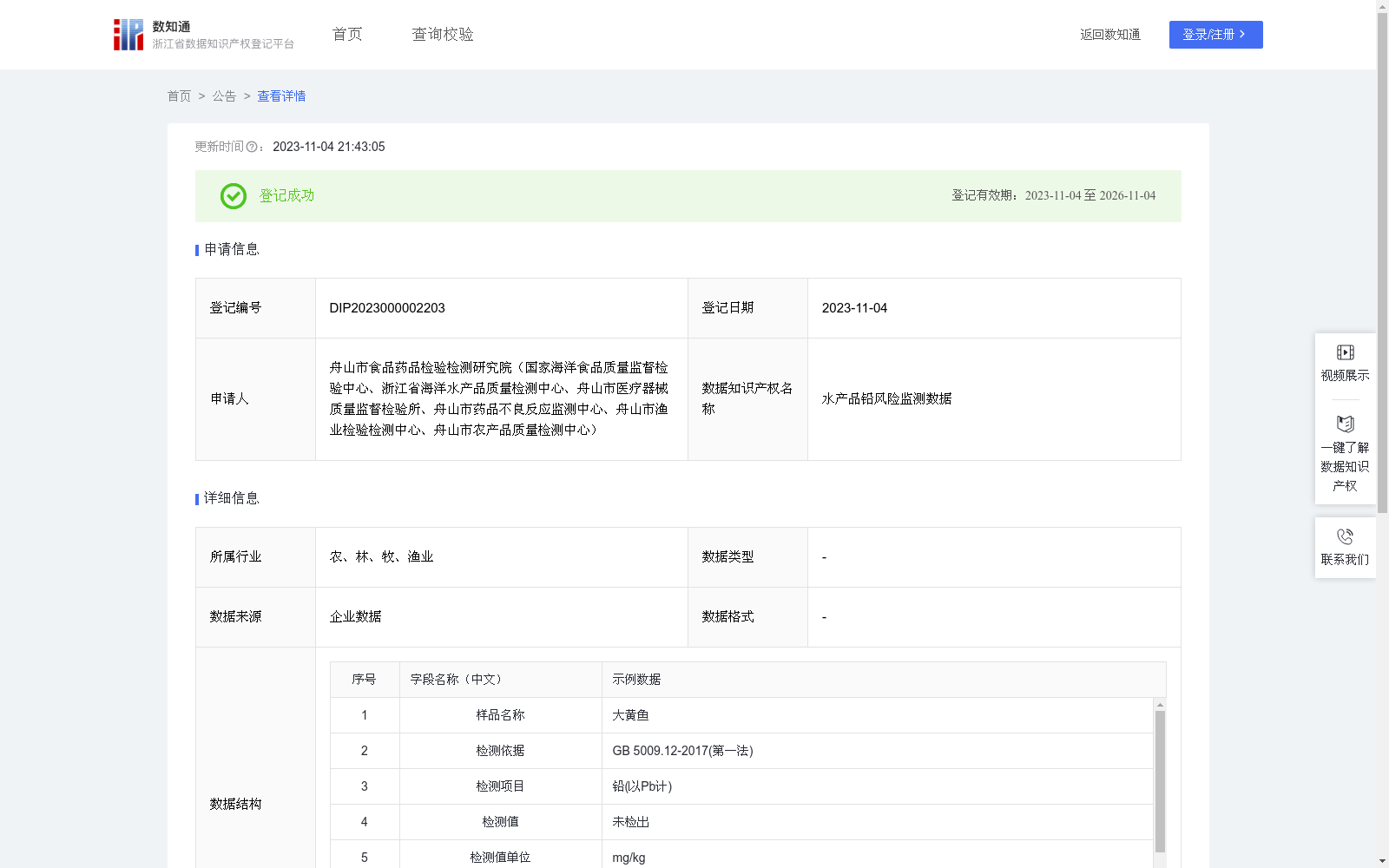Click the 联系我们 phone icon
1389x868 pixels.
(x=1345, y=536)
